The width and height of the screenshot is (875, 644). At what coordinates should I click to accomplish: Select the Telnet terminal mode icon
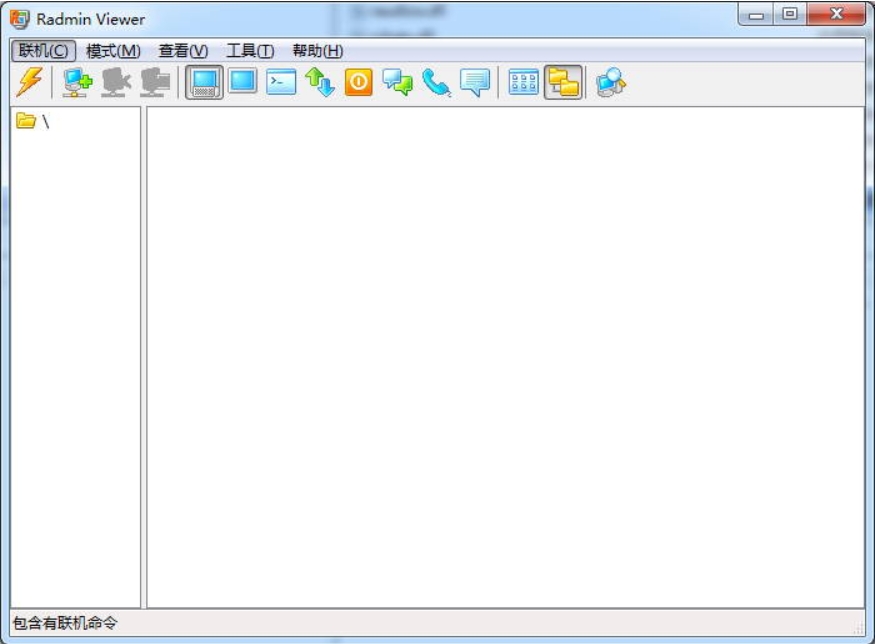pos(281,82)
